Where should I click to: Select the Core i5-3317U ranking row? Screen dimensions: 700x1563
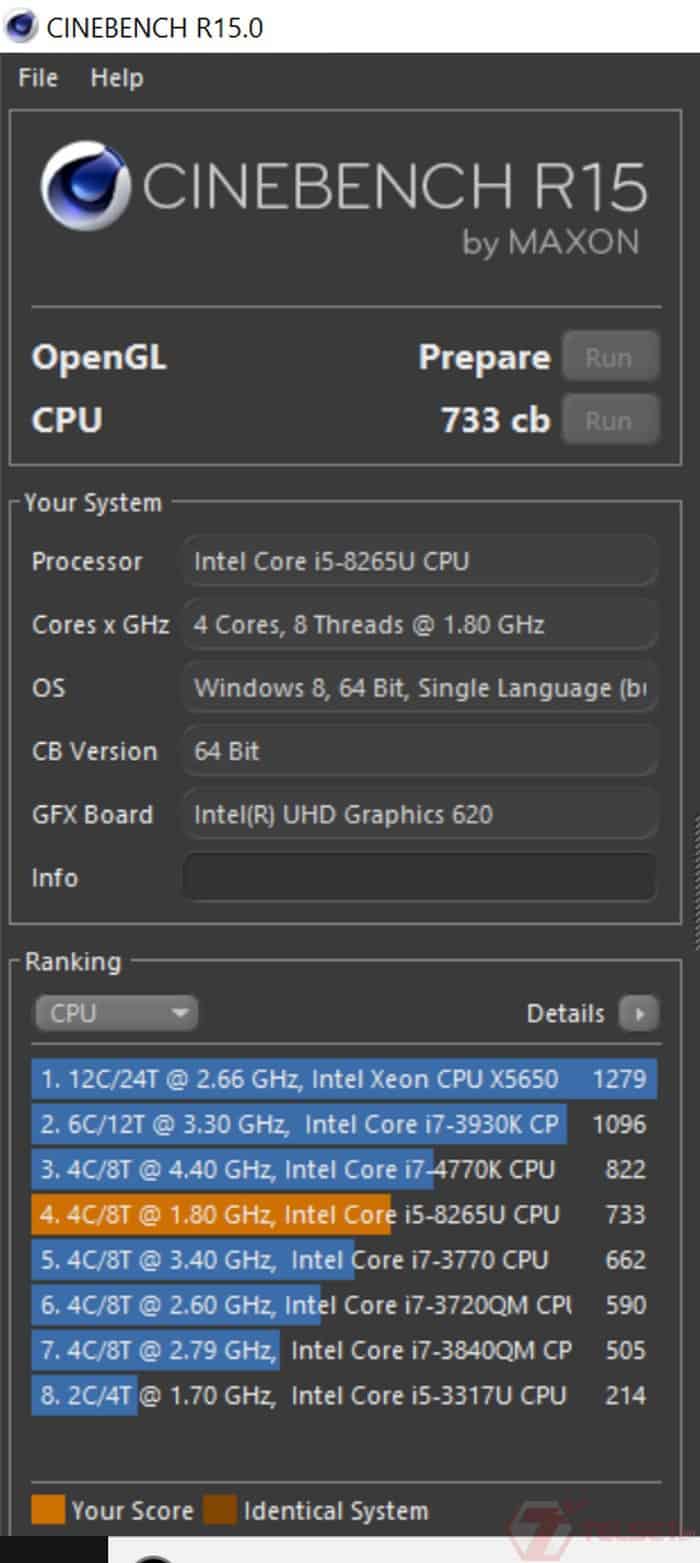(343, 1396)
